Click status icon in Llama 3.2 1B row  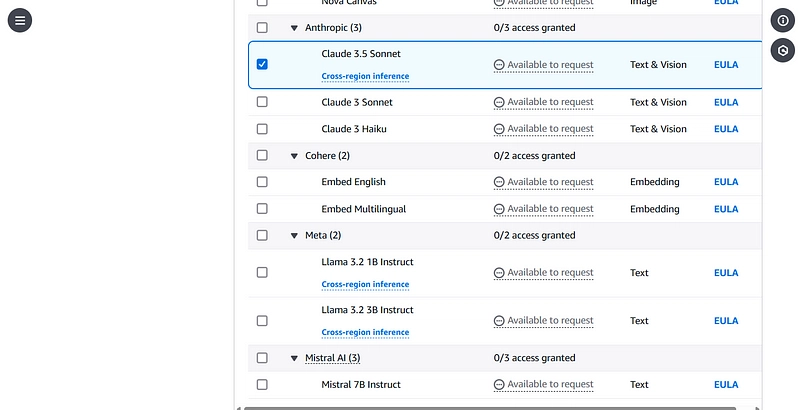tap(499, 273)
